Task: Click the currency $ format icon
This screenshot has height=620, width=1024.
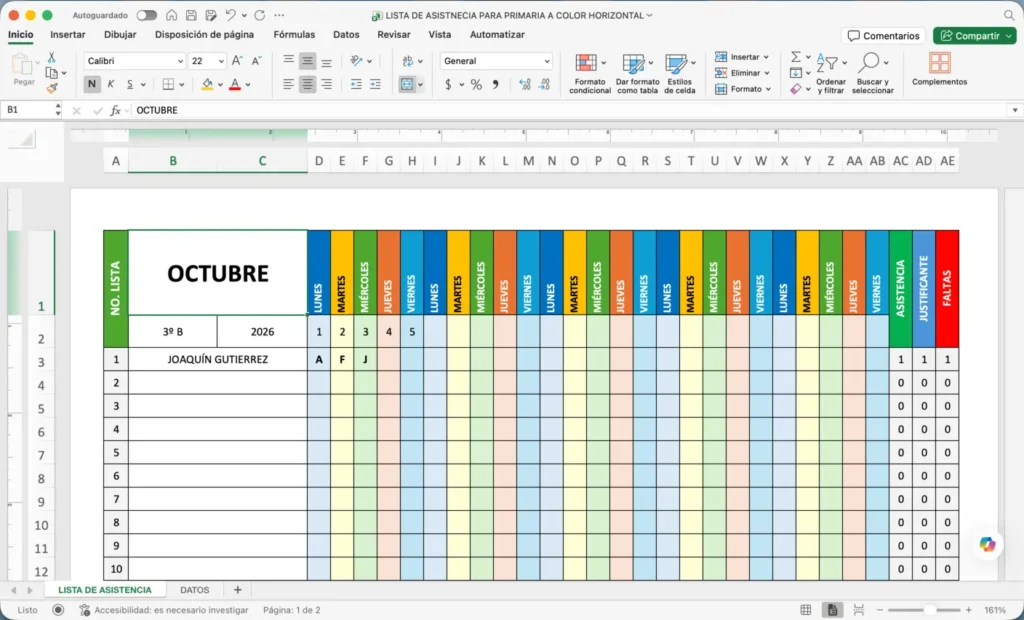Action: pyautogui.click(x=448, y=84)
